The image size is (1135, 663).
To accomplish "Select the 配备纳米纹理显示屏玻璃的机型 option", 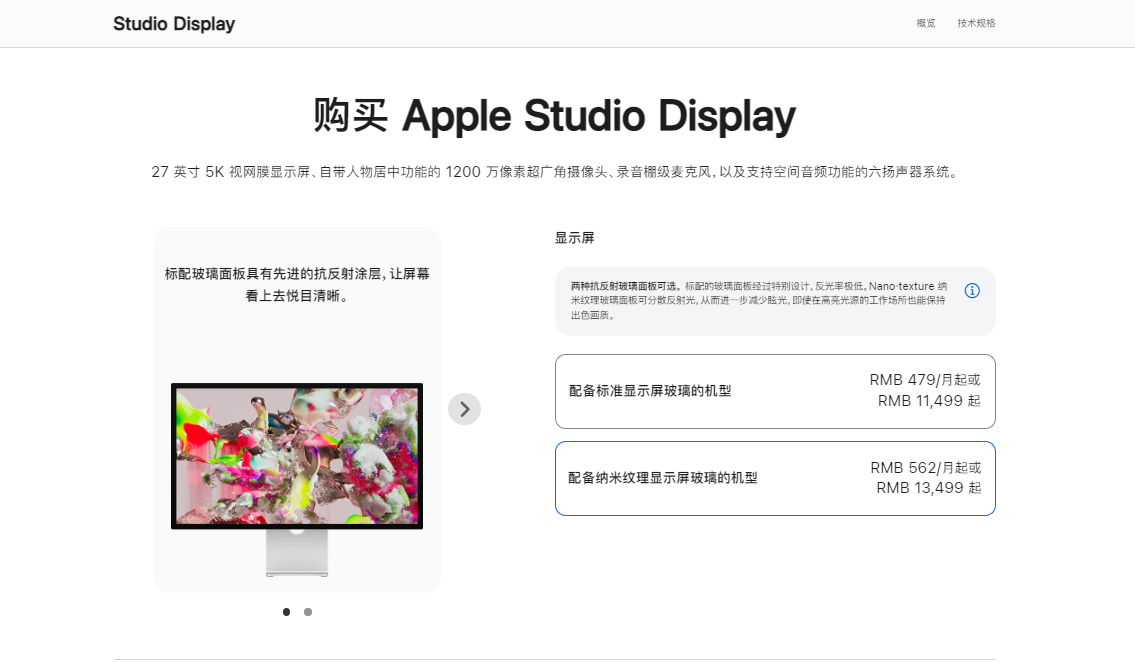I will tap(775, 478).
